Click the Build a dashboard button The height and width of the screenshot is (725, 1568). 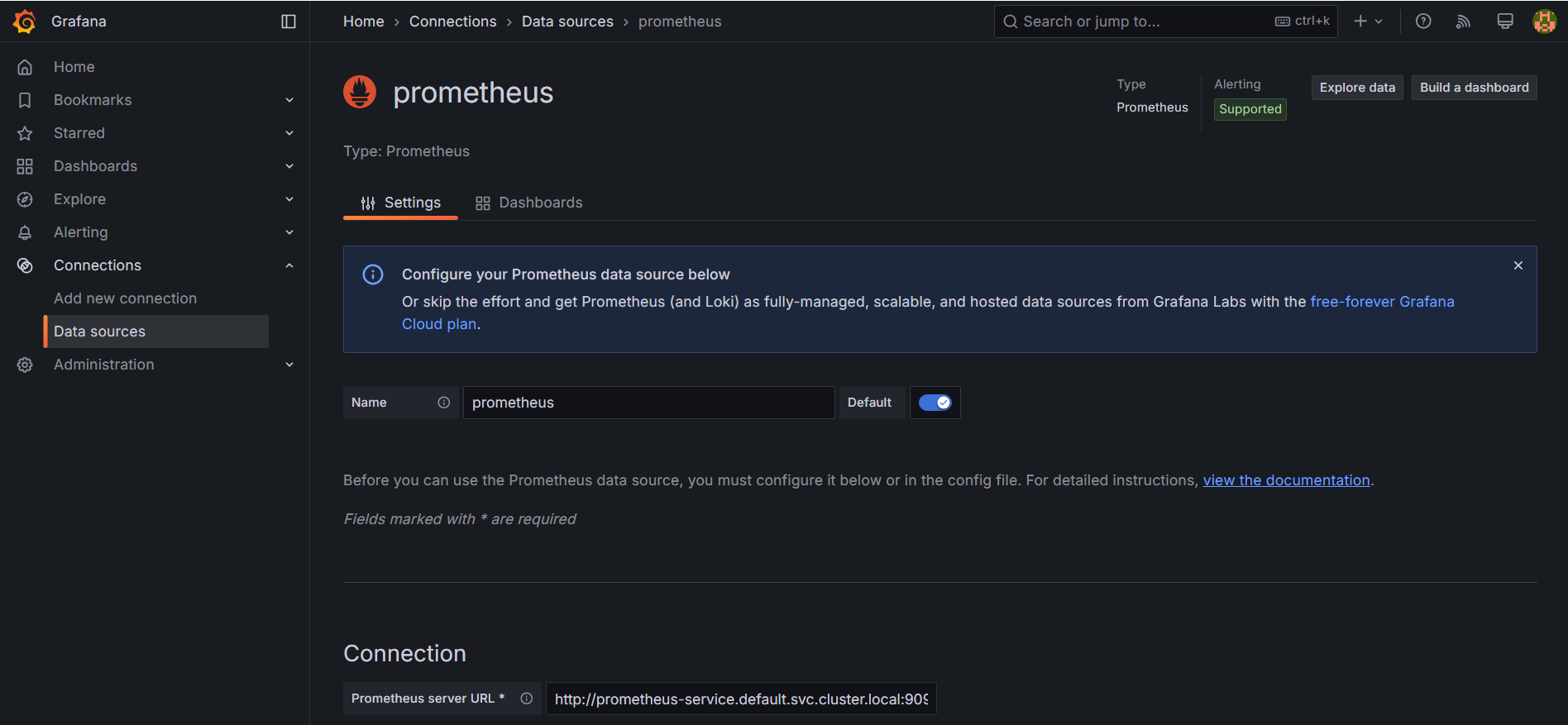coord(1475,88)
